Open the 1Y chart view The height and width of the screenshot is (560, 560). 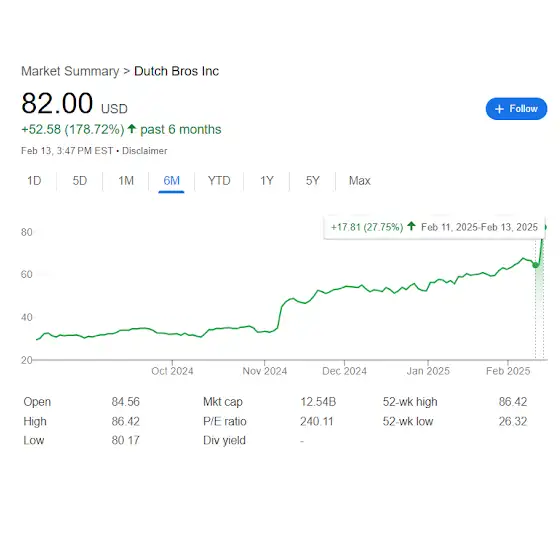coord(267,181)
